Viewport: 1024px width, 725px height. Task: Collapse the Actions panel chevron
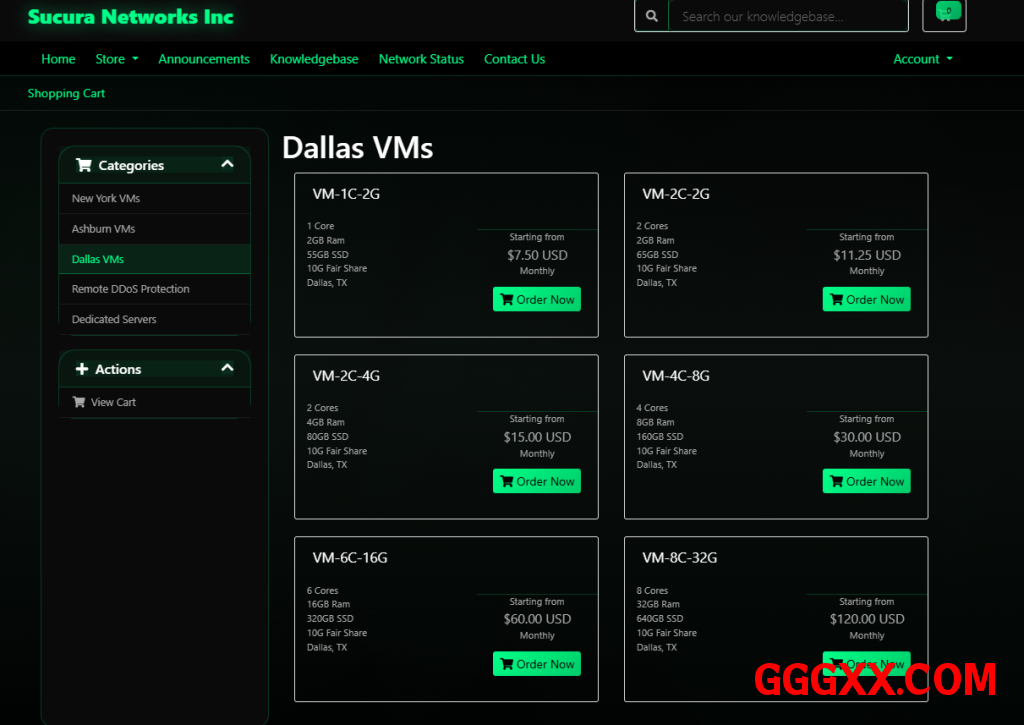tap(227, 368)
